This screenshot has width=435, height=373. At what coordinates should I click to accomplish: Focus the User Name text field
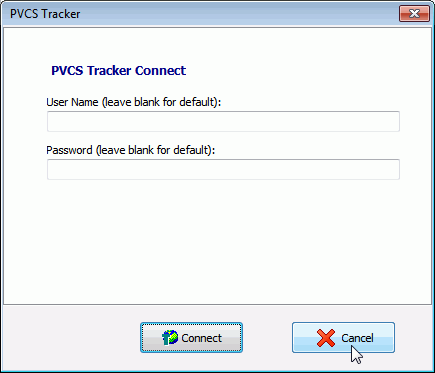point(223,121)
